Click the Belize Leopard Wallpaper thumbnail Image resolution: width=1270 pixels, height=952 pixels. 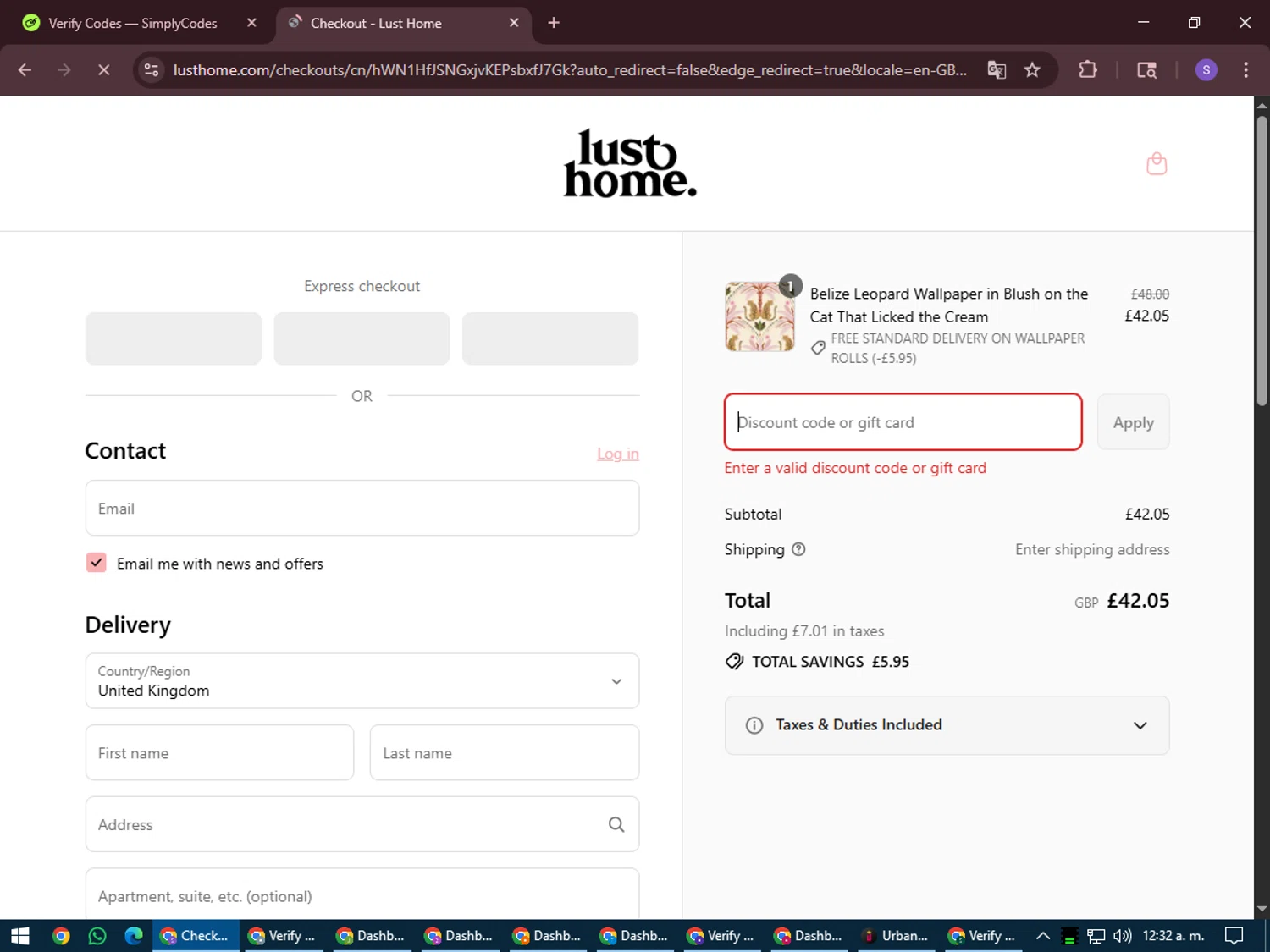[x=759, y=316]
